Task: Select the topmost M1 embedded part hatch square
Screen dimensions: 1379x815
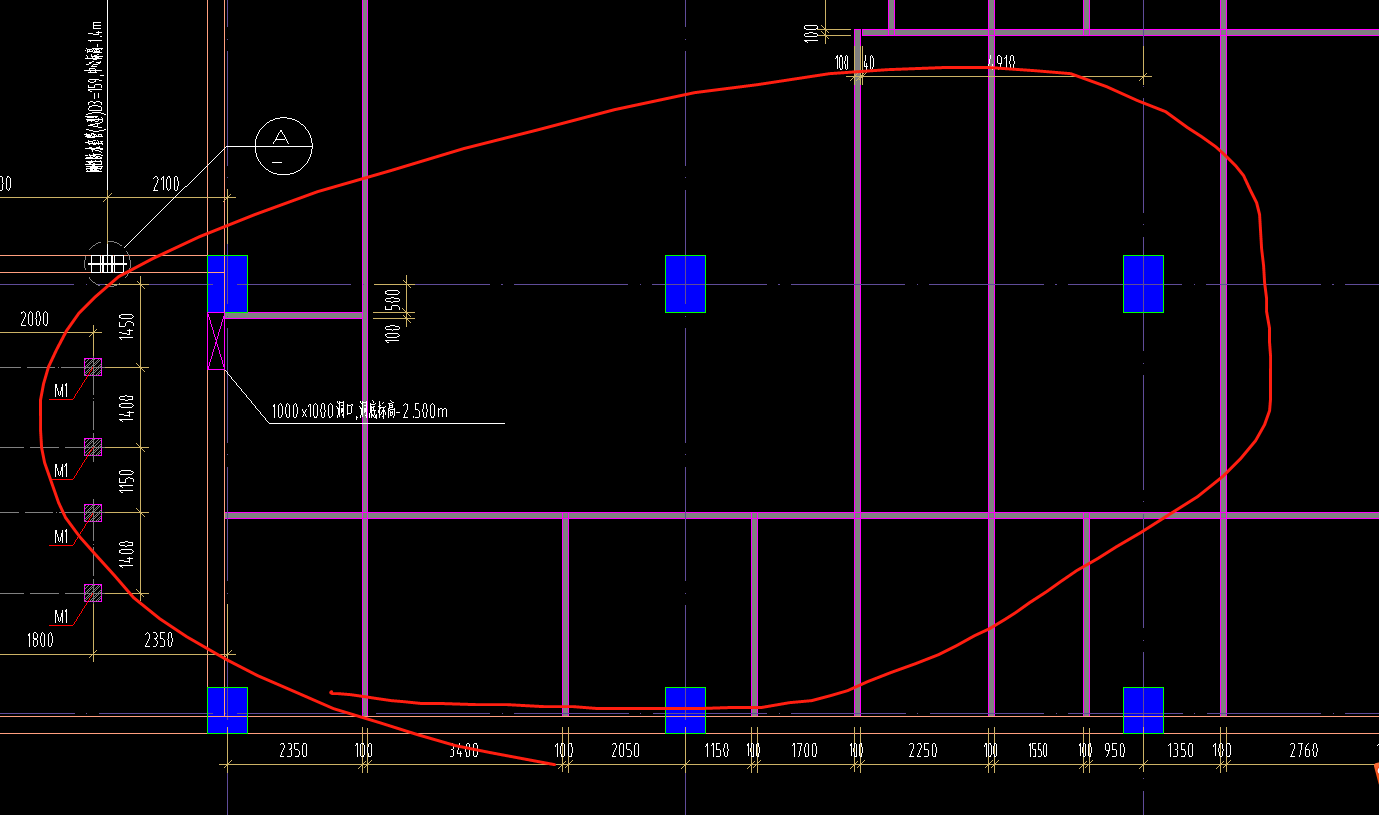Action: coord(93,367)
